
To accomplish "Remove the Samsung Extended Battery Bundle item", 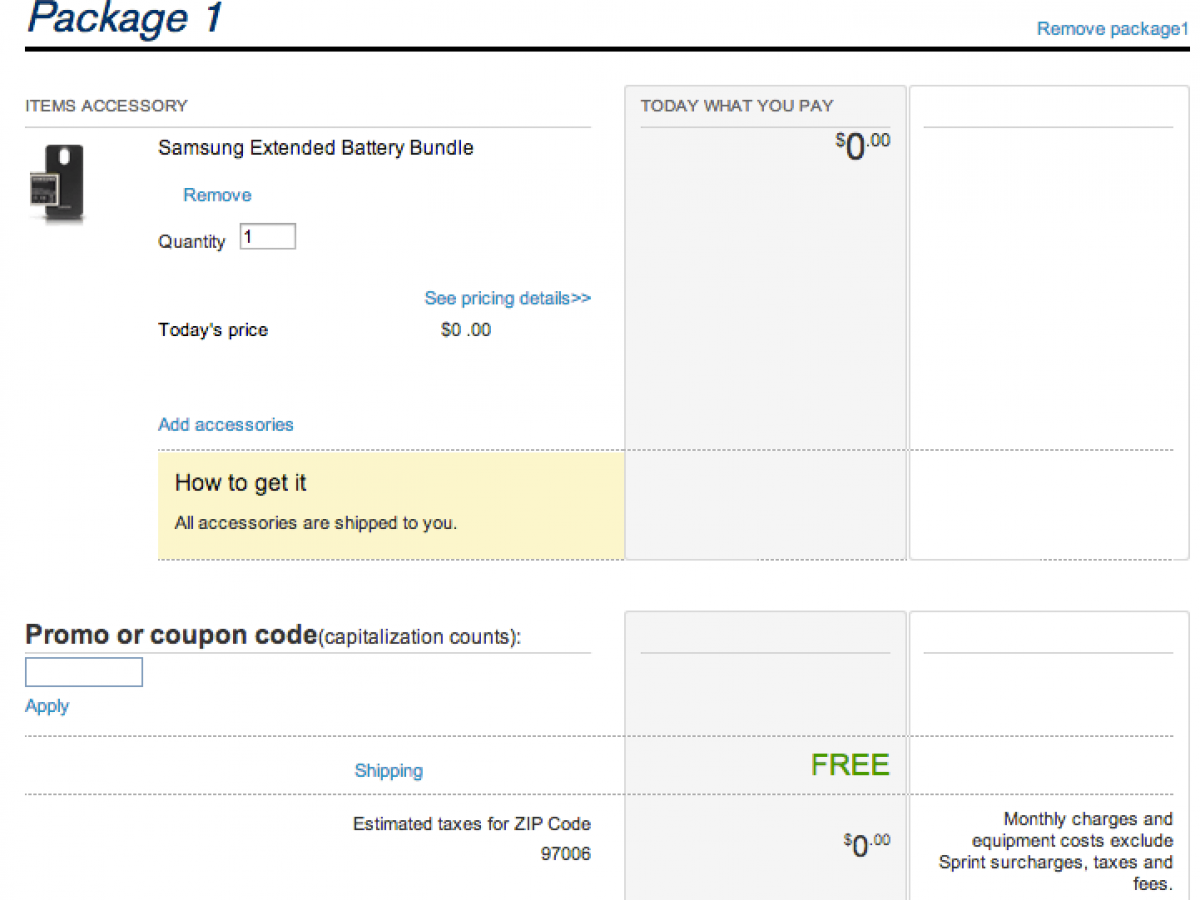I will (x=217, y=195).
